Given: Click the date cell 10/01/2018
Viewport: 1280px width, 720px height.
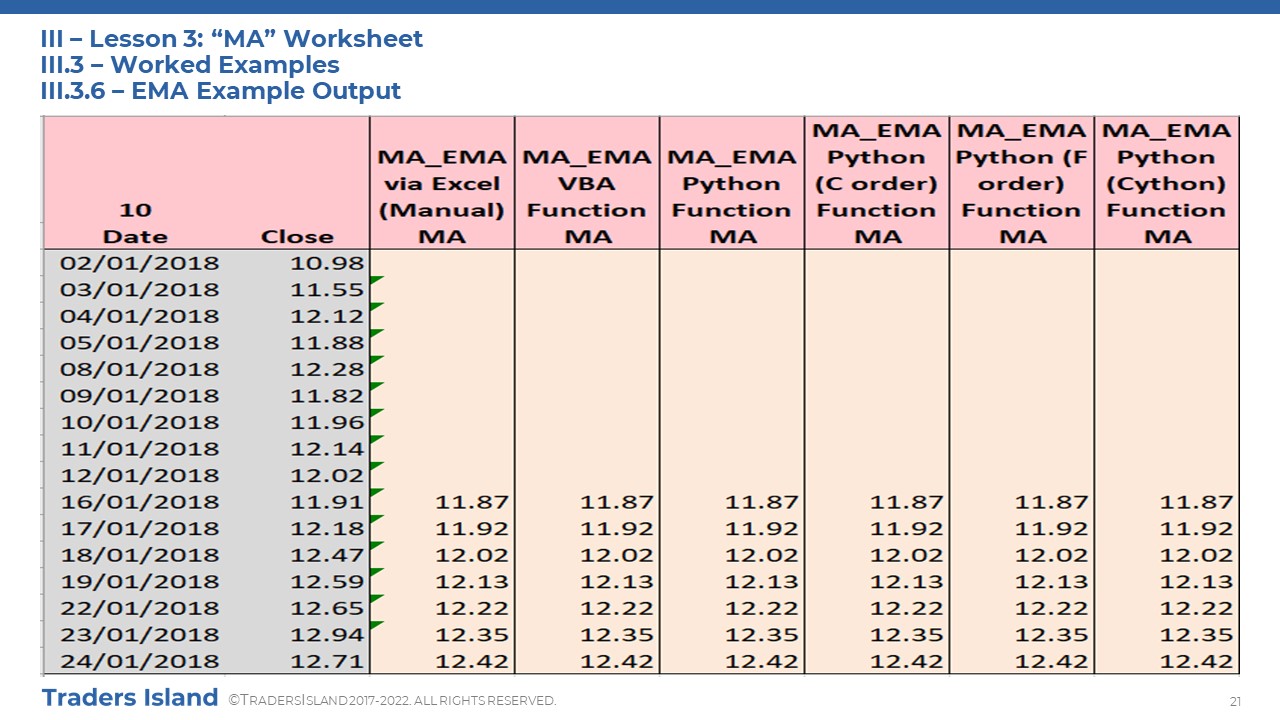Looking at the screenshot, I should click(x=140, y=422).
